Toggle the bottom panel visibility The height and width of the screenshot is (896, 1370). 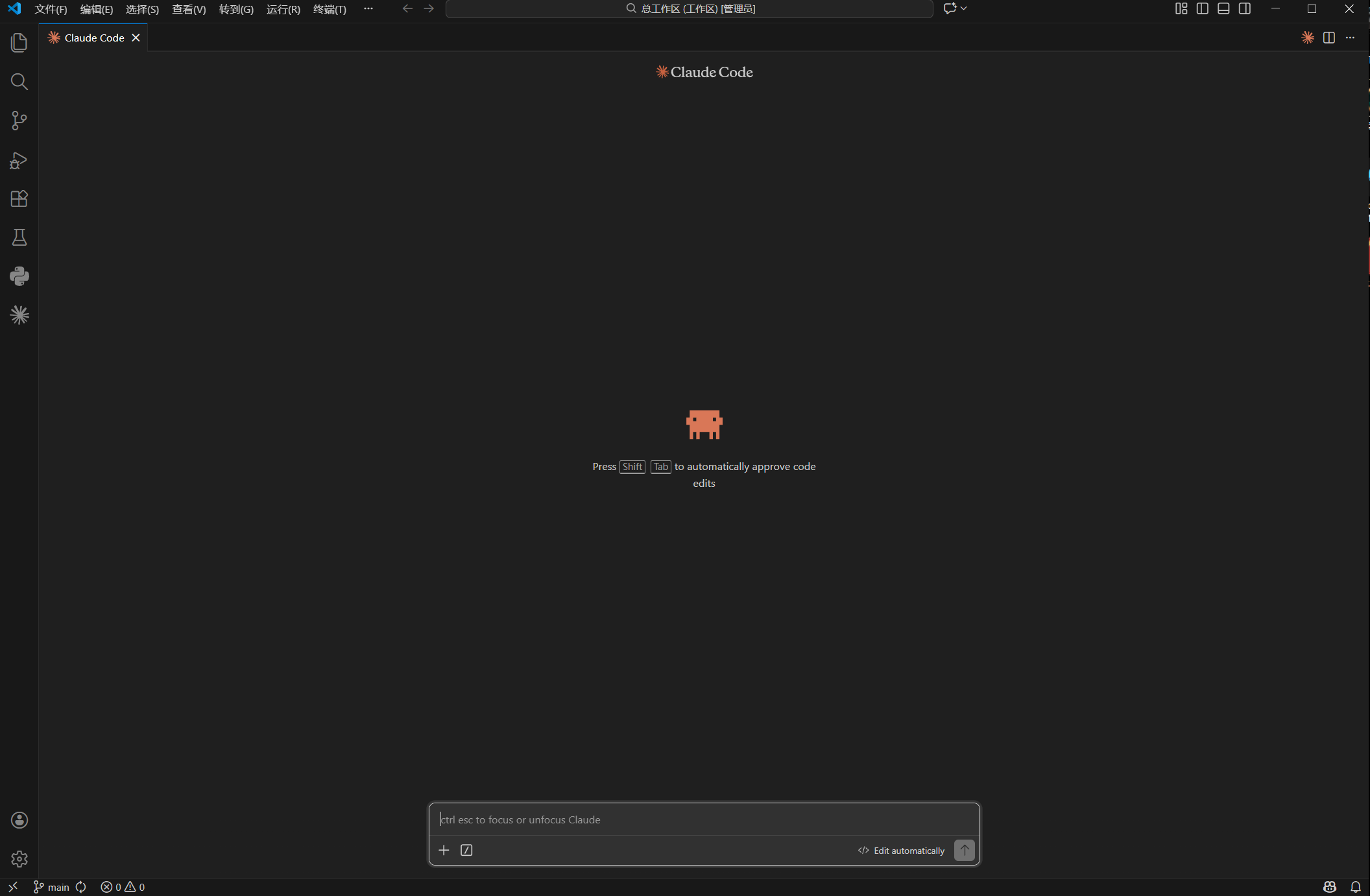click(x=1223, y=8)
